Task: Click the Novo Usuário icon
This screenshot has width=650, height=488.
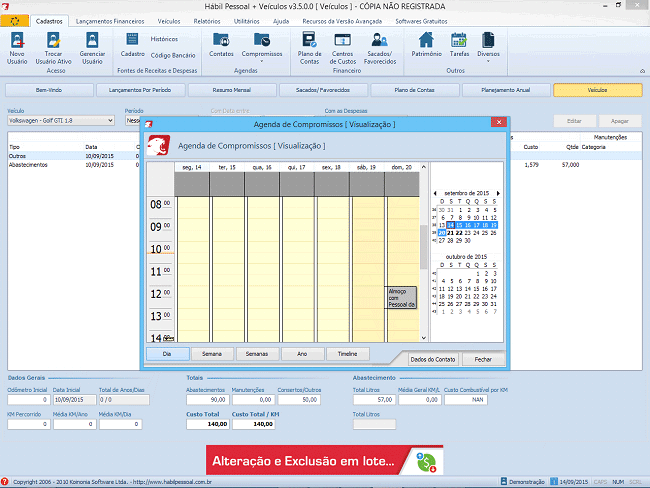Action: [x=17, y=48]
